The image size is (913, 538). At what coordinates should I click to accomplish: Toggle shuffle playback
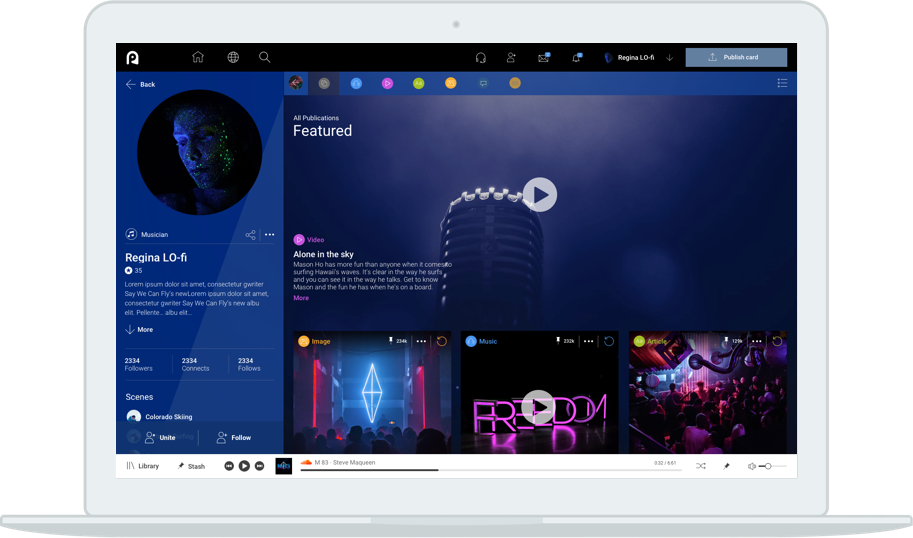700,466
